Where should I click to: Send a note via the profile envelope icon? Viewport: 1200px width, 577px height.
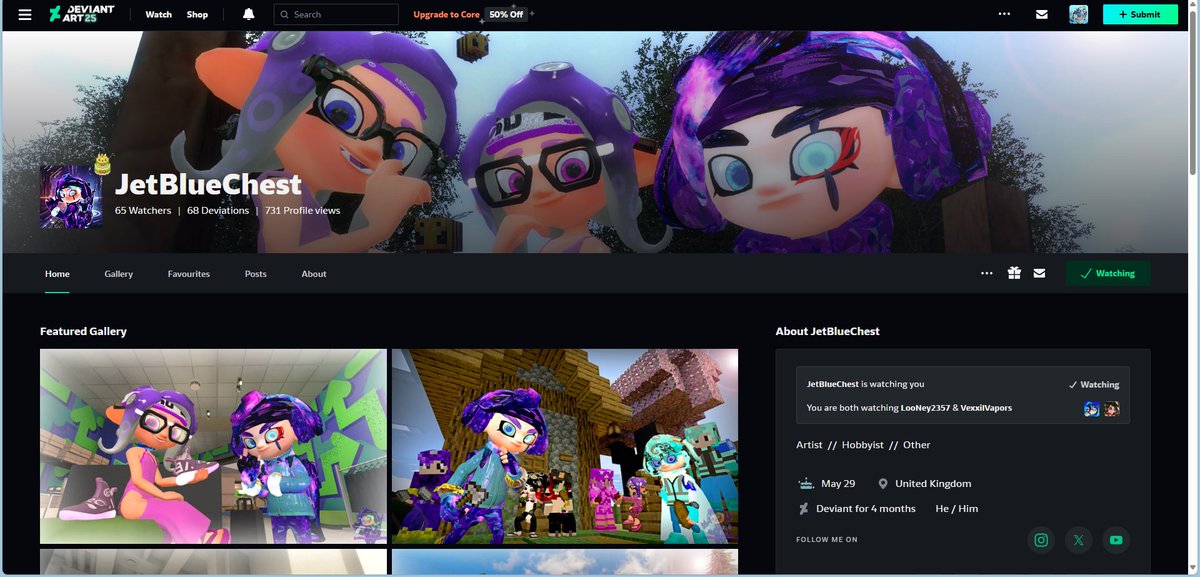pyautogui.click(x=1040, y=273)
